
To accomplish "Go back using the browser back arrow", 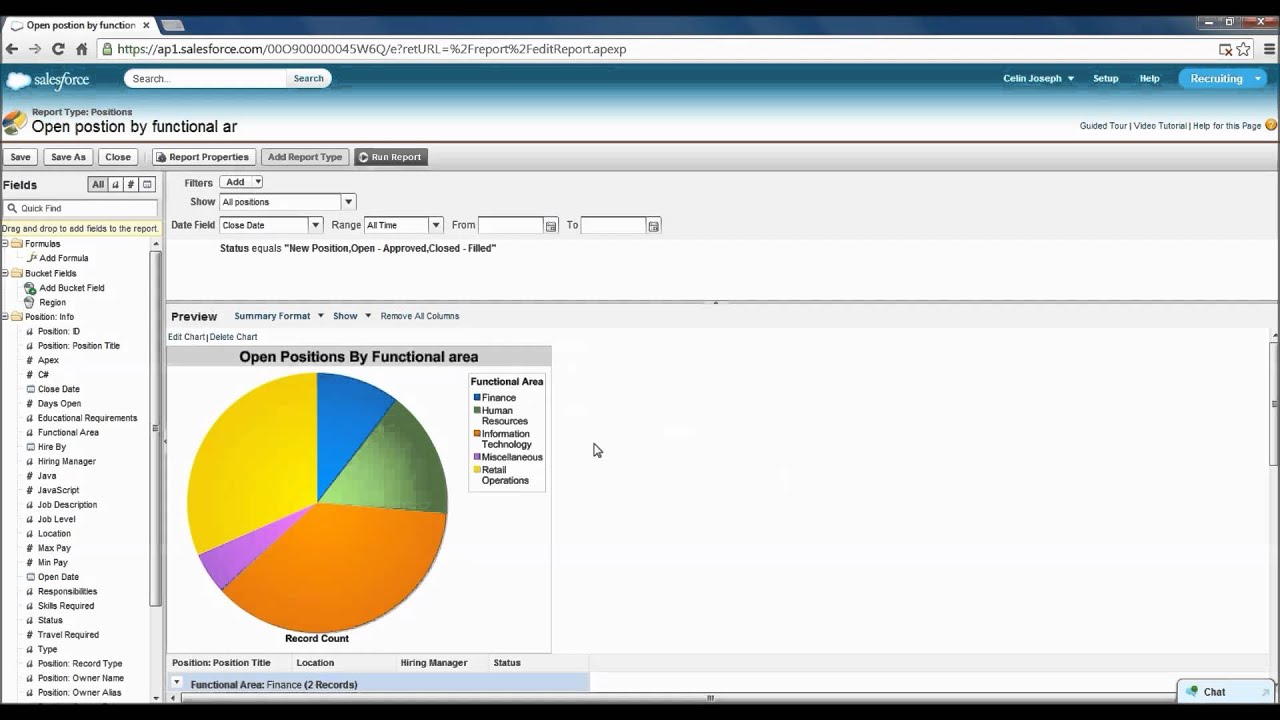I will click(12, 49).
